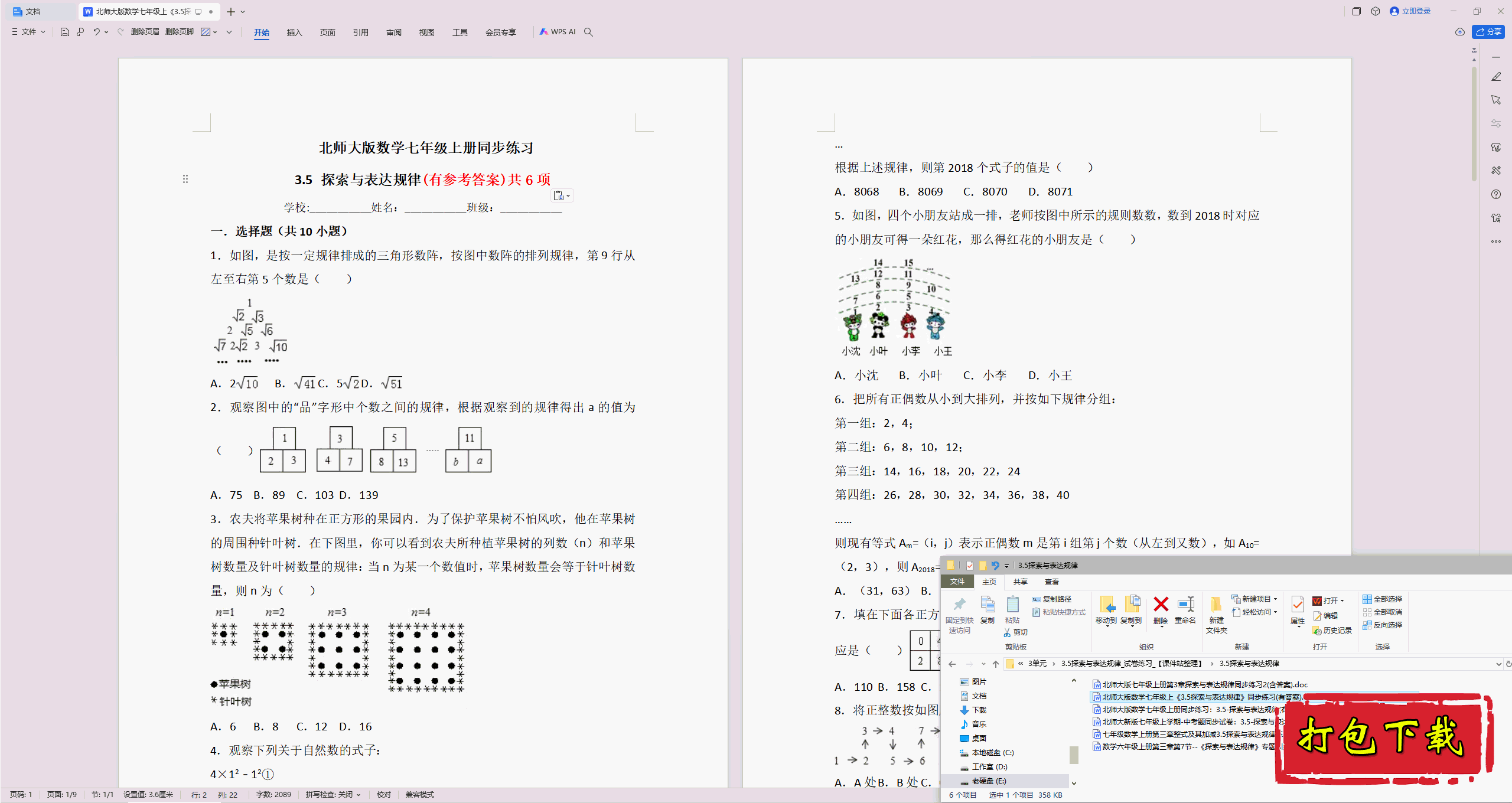Select 老硬盘 (E:) in Explorer navigation pane
This screenshot has height=803, width=1512.
[983, 781]
